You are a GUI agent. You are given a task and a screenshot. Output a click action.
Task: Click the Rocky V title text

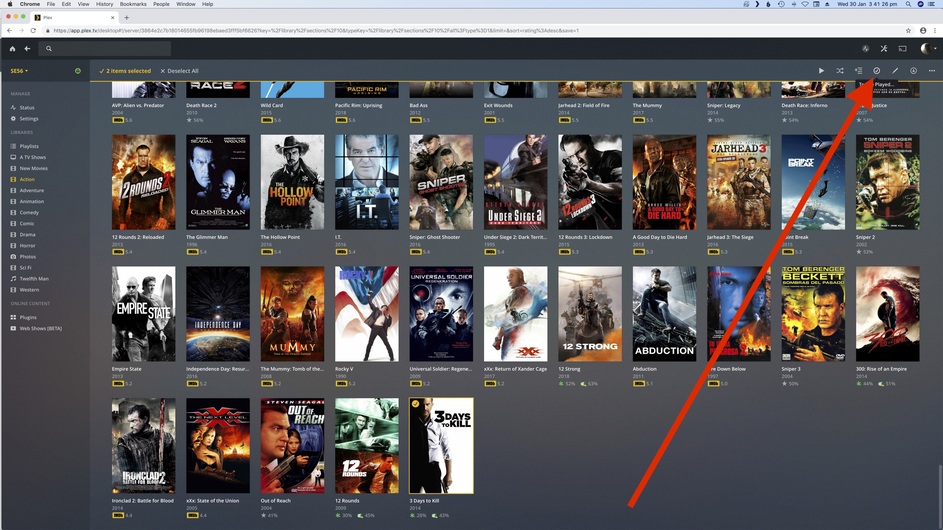(x=344, y=369)
